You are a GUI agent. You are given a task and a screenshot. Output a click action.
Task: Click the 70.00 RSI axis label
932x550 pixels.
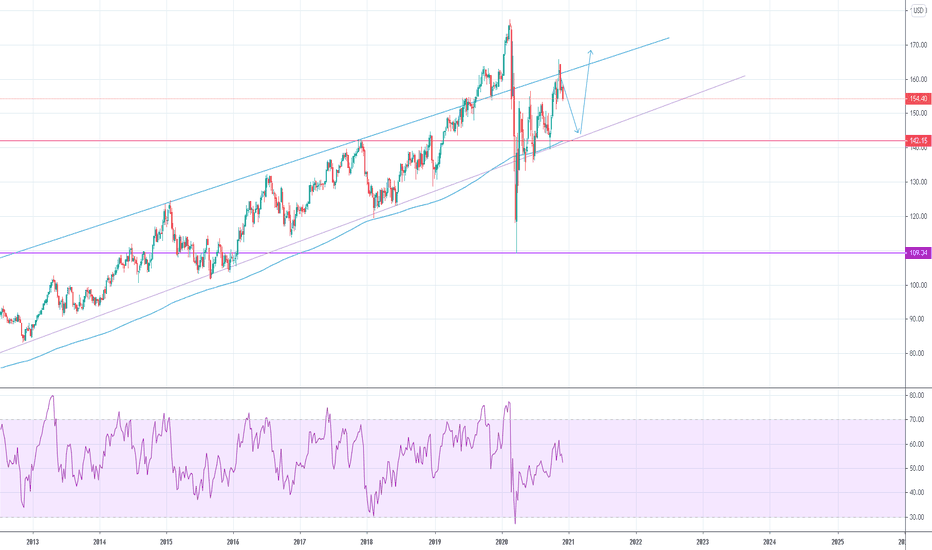coord(917,420)
